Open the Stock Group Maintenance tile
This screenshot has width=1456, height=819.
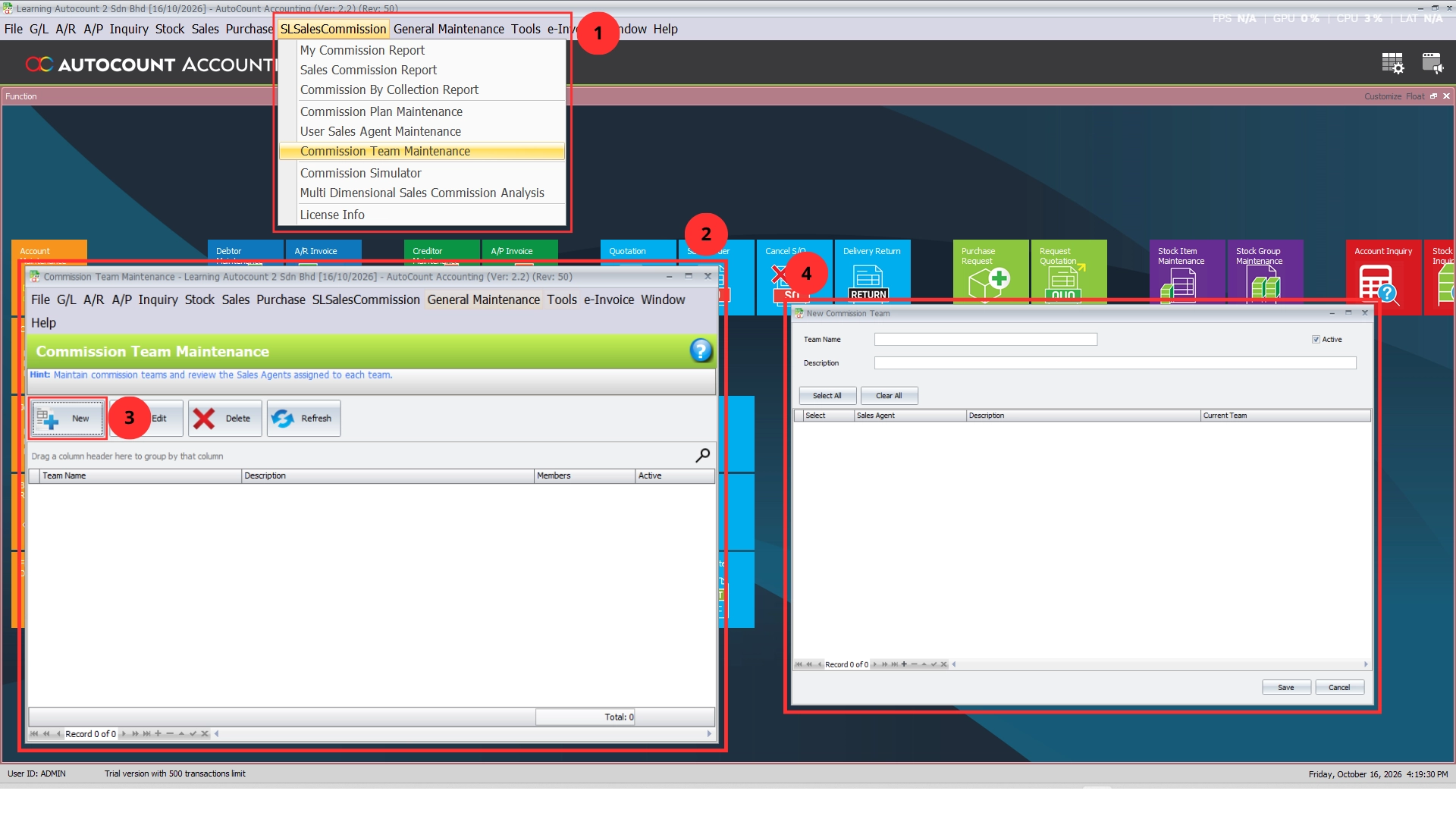click(1265, 273)
